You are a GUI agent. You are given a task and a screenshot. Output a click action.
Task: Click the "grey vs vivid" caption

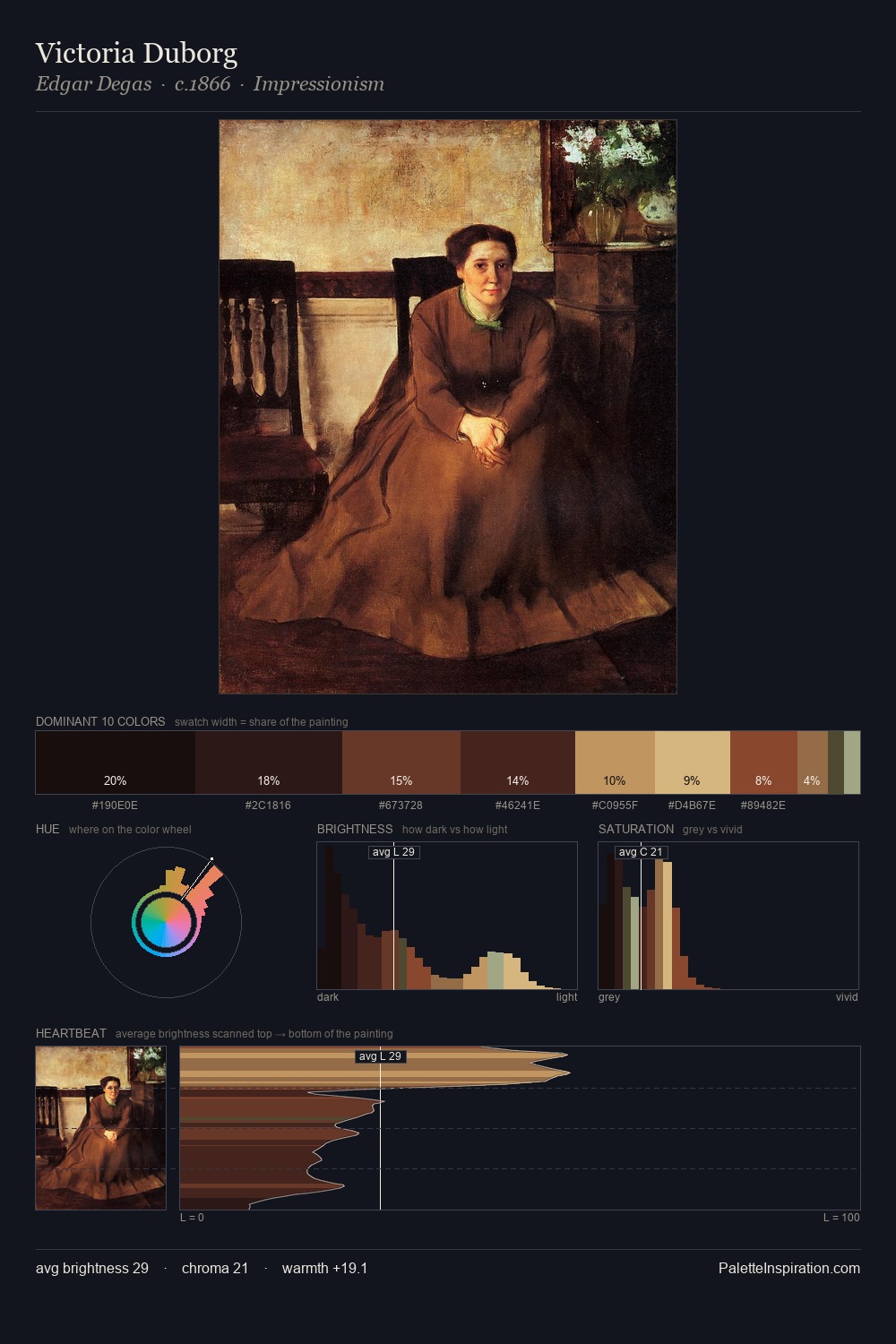[712, 830]
